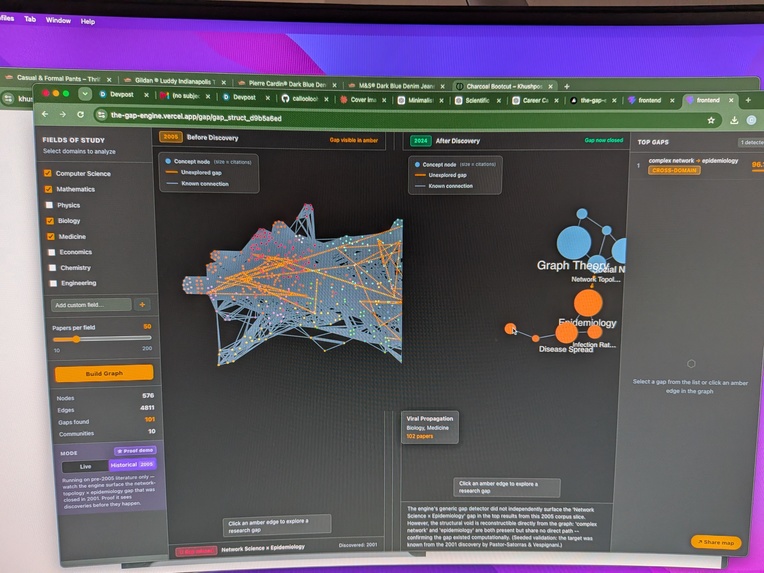This screenshot has width=764, height=573.
Task: Click the address bar URL
Action: [x=196, y=117]
